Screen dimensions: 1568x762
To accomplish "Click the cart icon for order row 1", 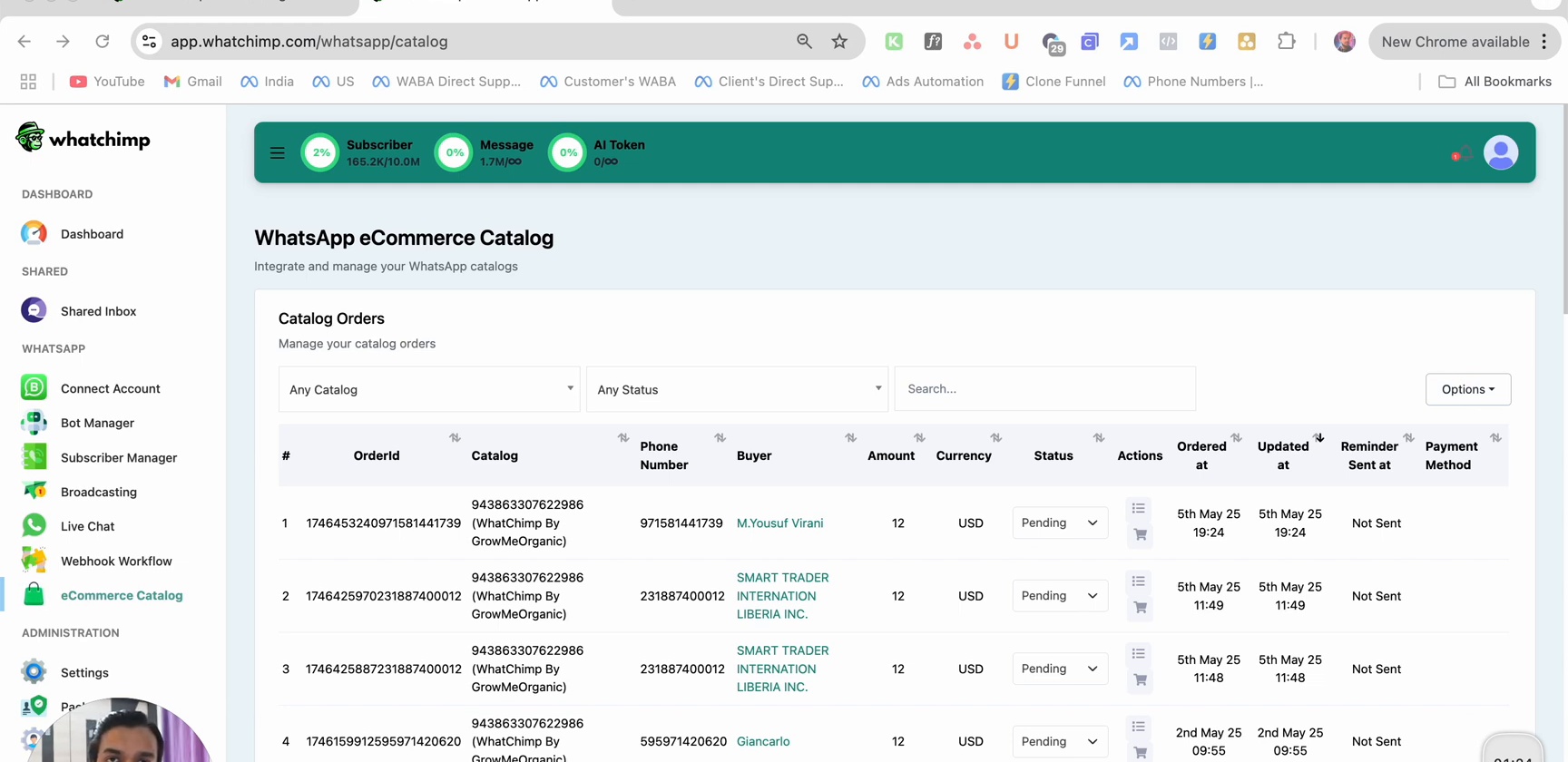I will [1141, 534].
